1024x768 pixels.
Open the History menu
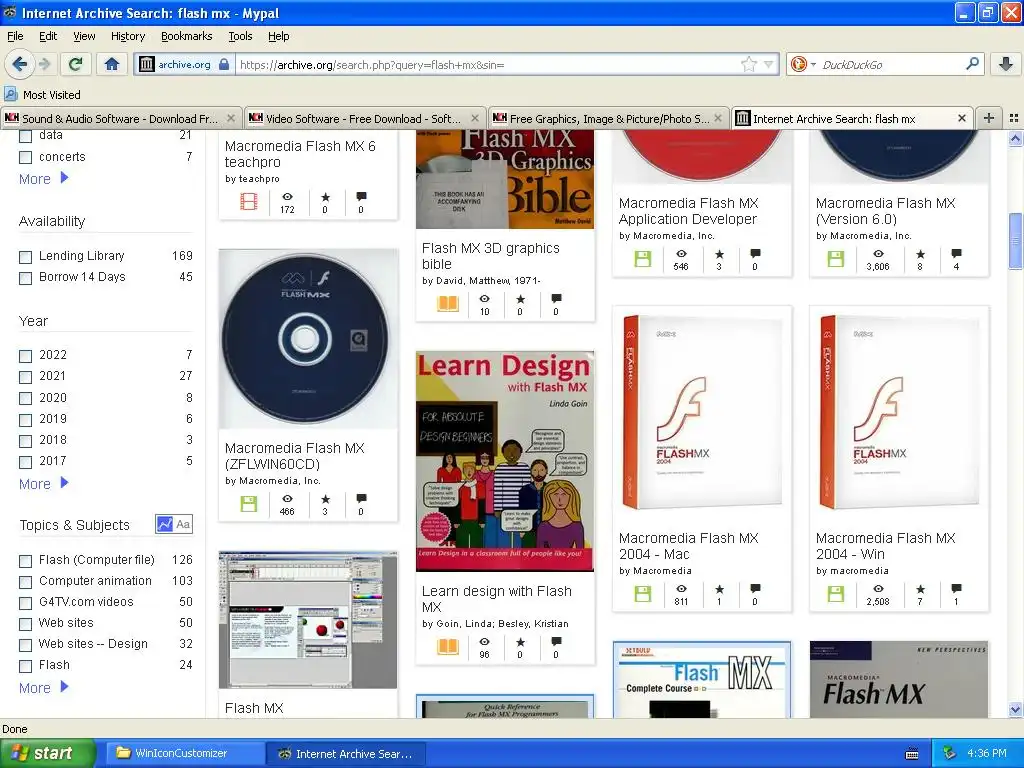coord(128,36)
